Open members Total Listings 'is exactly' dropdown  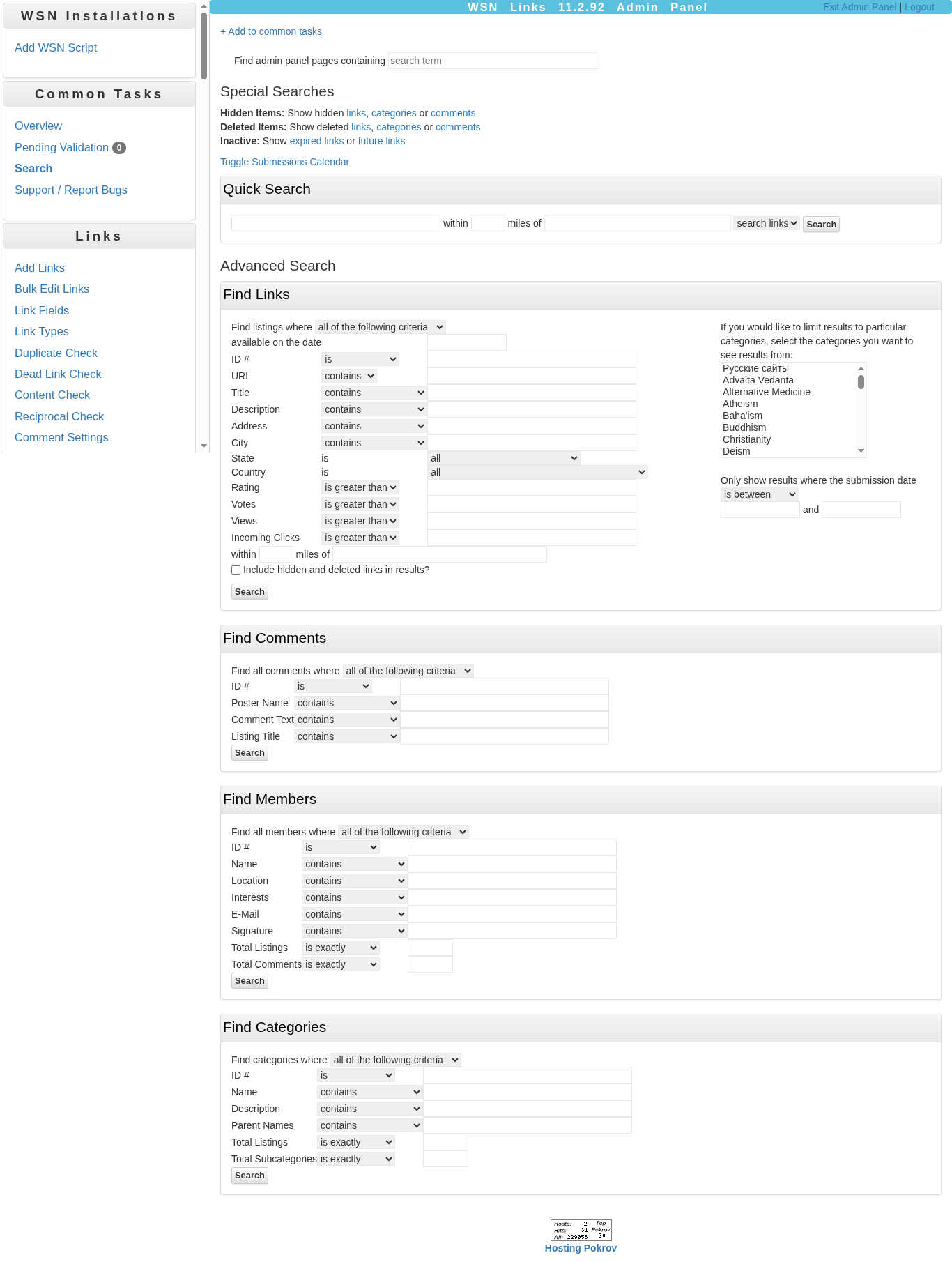(341, 948)
